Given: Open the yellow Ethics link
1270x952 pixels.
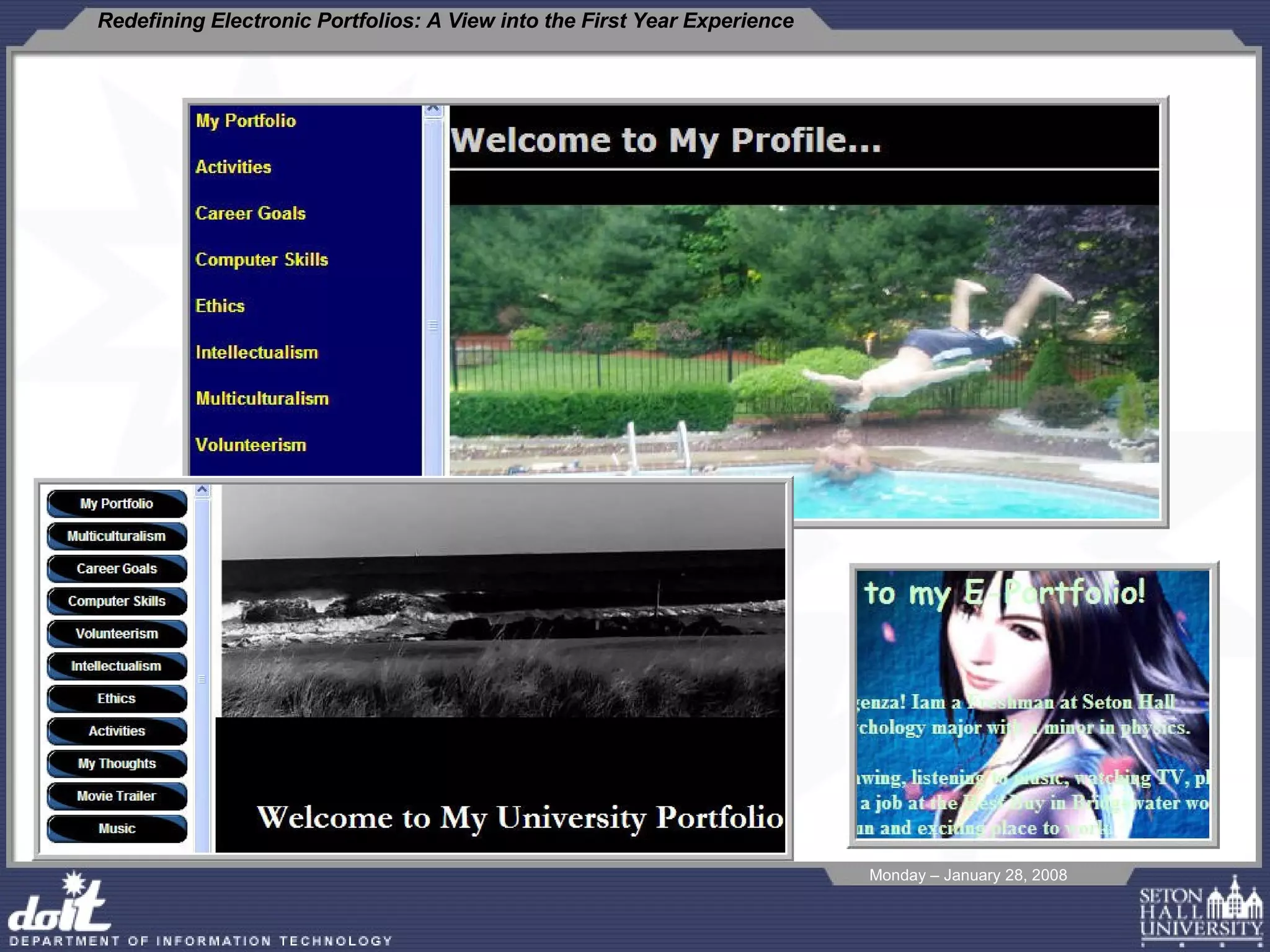Looking at the screenshot, I should click(x=220, y=306).
